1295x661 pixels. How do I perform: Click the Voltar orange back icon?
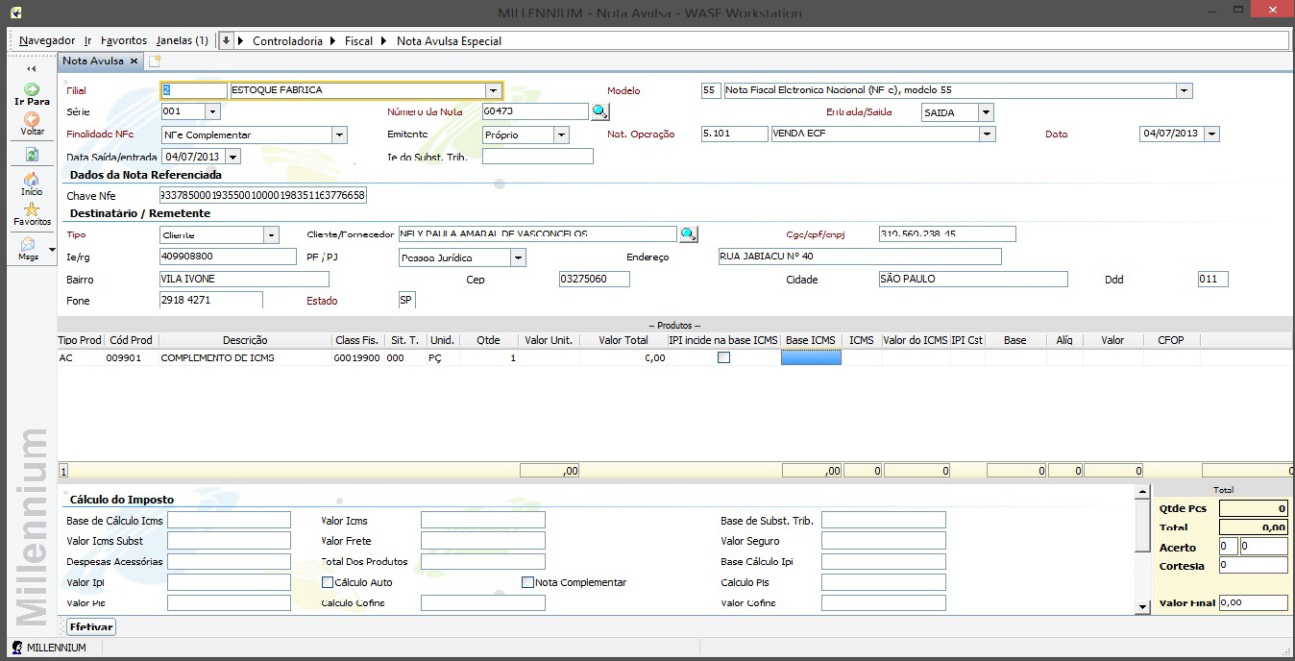click(31, 120)
